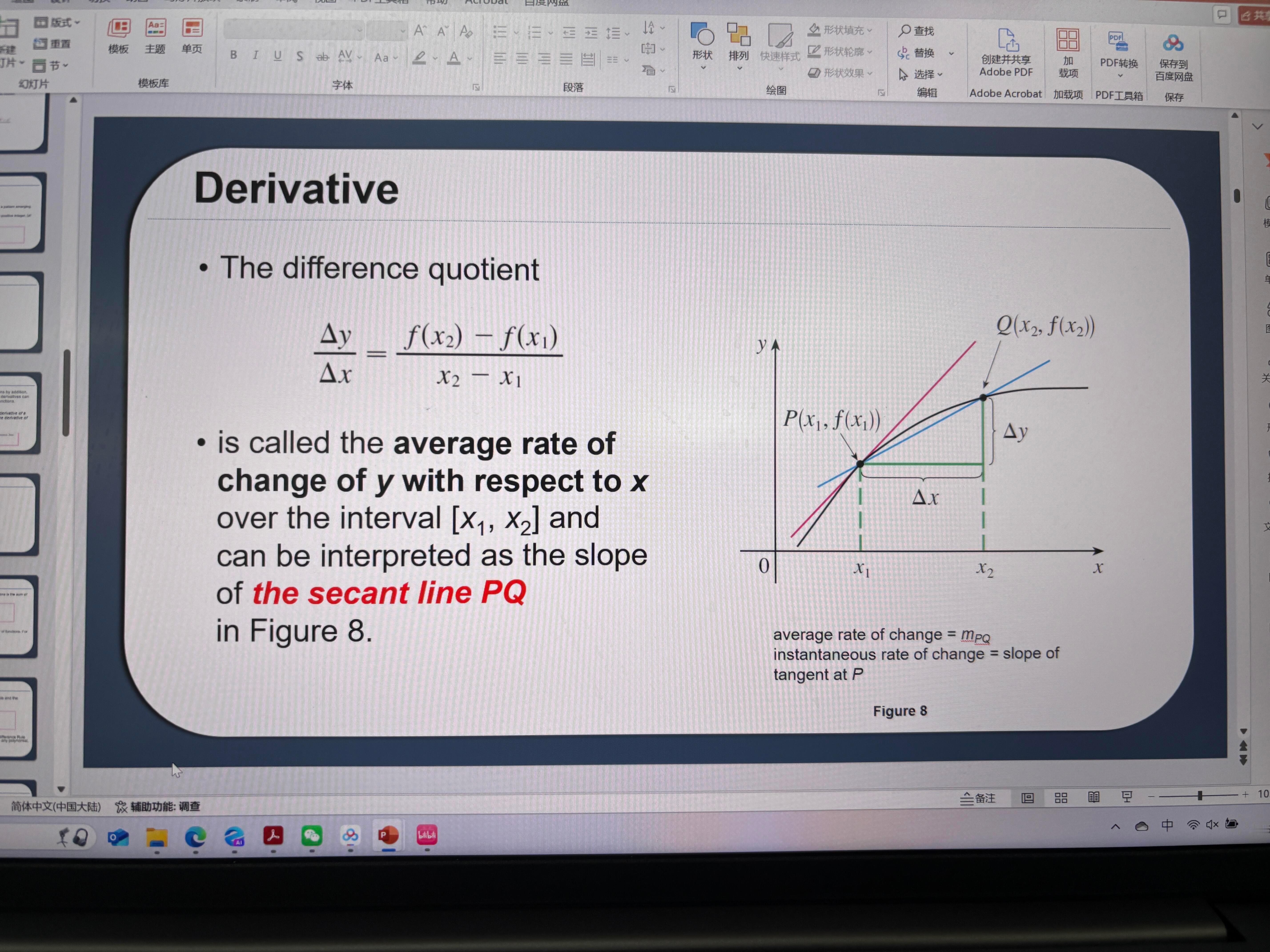
Task: Toggle italic formatting
Action: (255, 55)
